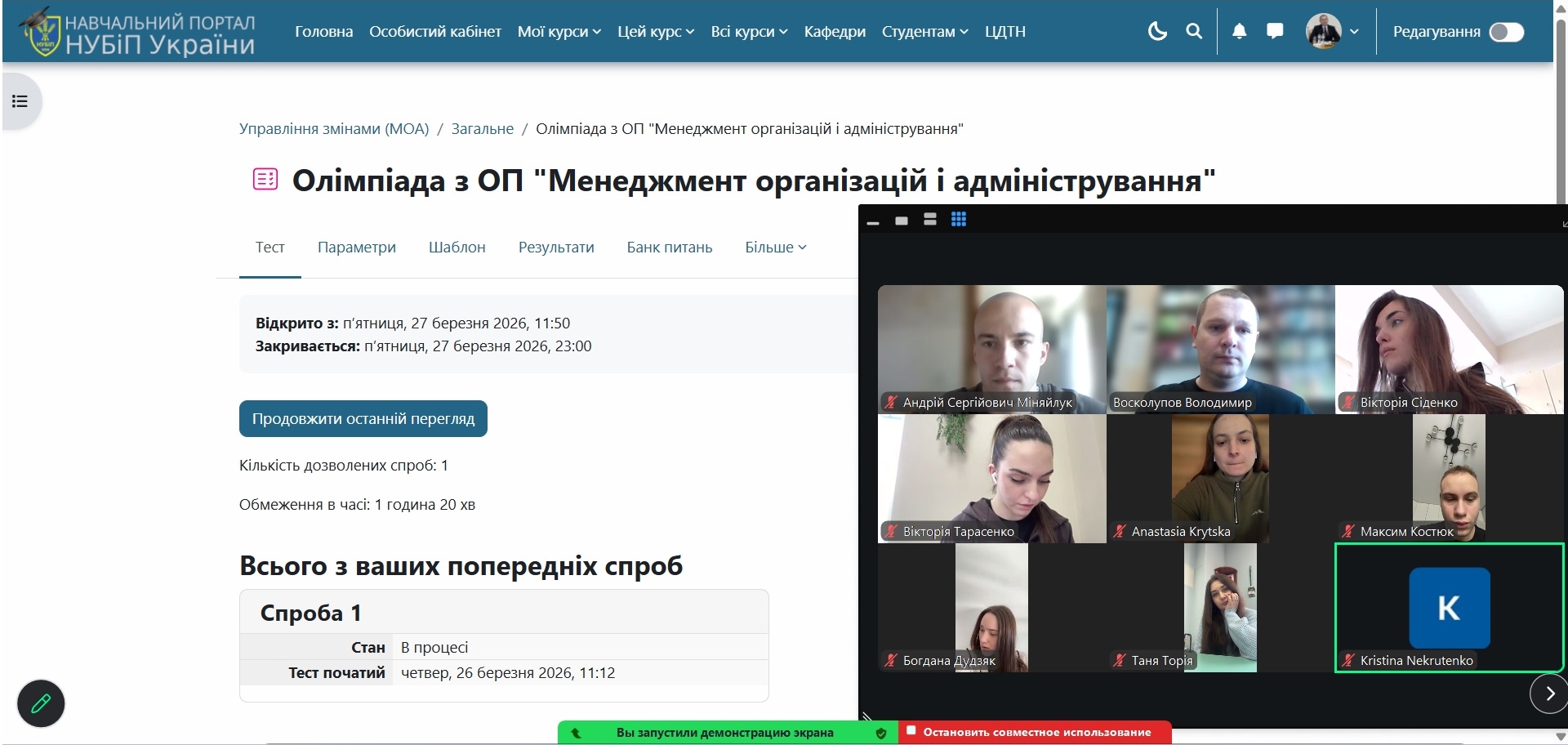1568x745 pixels.
Task: Open the course index drawer icon
Action: (20, 101)
